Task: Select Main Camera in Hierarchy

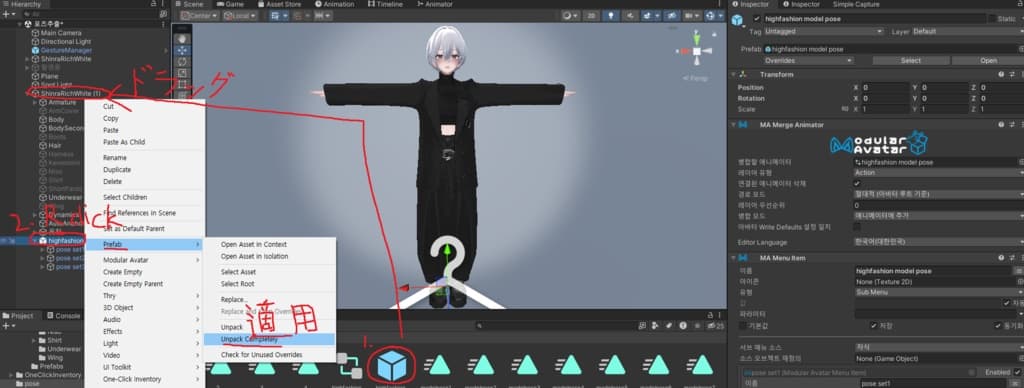Action: [x=61, y=33]
